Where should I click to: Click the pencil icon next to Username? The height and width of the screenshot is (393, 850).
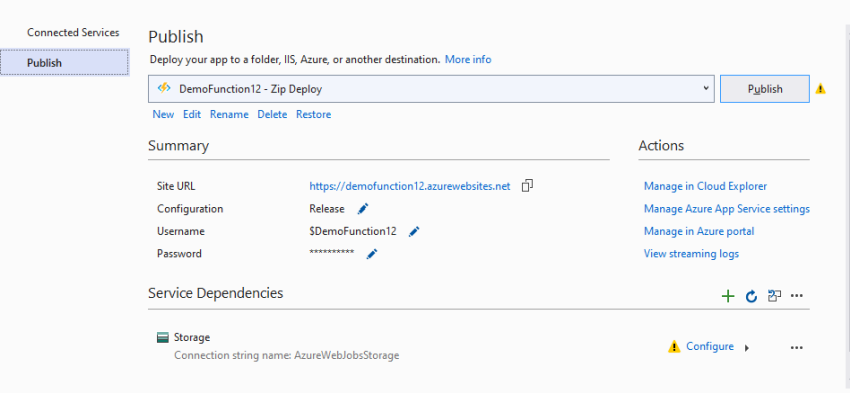[414, 231]
